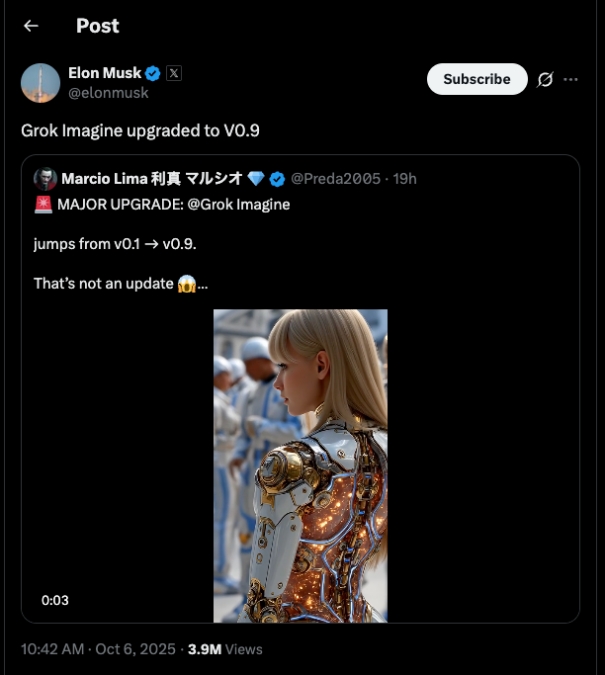Click the X affiliation badge next to Elon Musk
The height and width of the screenshot is (675, 605).
coord(174,73)
